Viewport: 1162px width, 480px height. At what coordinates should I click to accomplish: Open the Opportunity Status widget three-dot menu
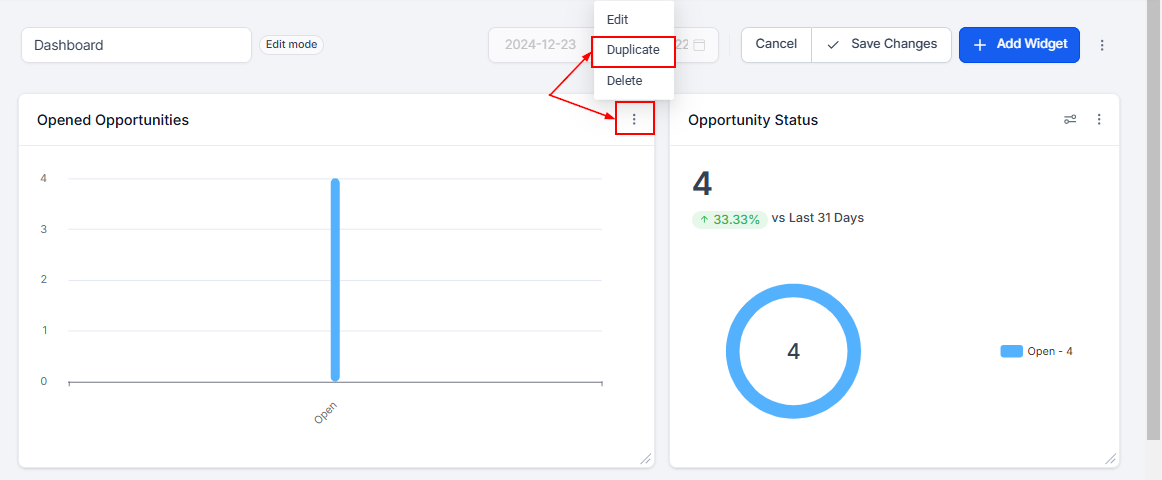1099,119
